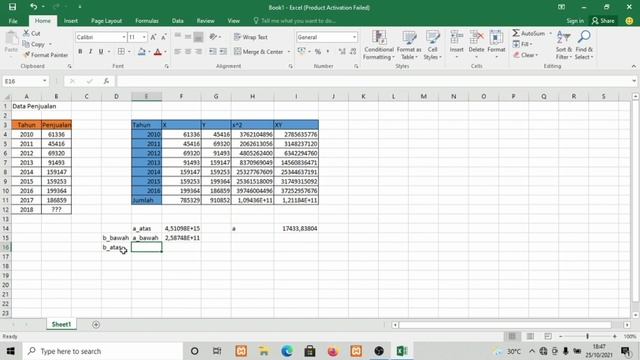Toggle right text alignment
640x360 pixels.
click(198, 52)
